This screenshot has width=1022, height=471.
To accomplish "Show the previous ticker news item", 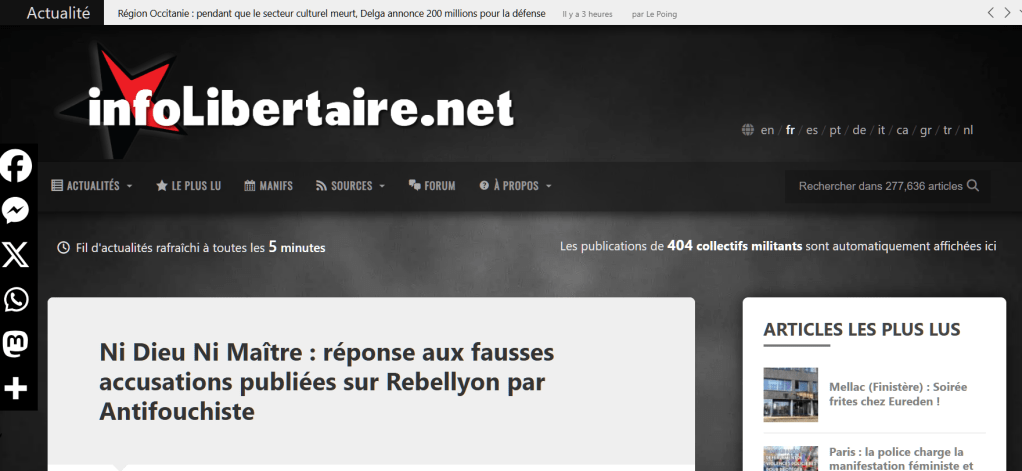I will pos(991,12).
